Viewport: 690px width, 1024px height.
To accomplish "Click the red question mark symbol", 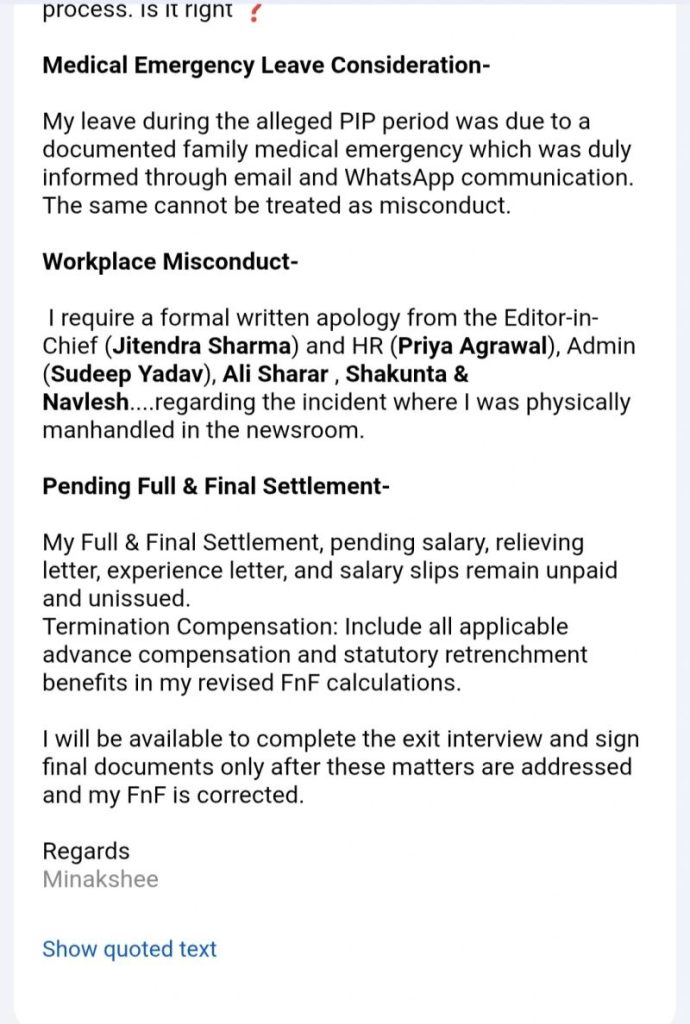I will pyautogui.click(x=255, y=13).
